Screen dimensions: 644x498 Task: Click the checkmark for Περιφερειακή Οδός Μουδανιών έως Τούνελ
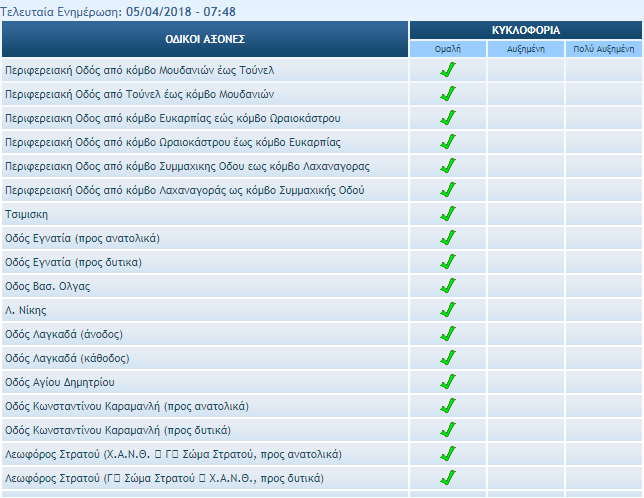[x=448, y=70]
